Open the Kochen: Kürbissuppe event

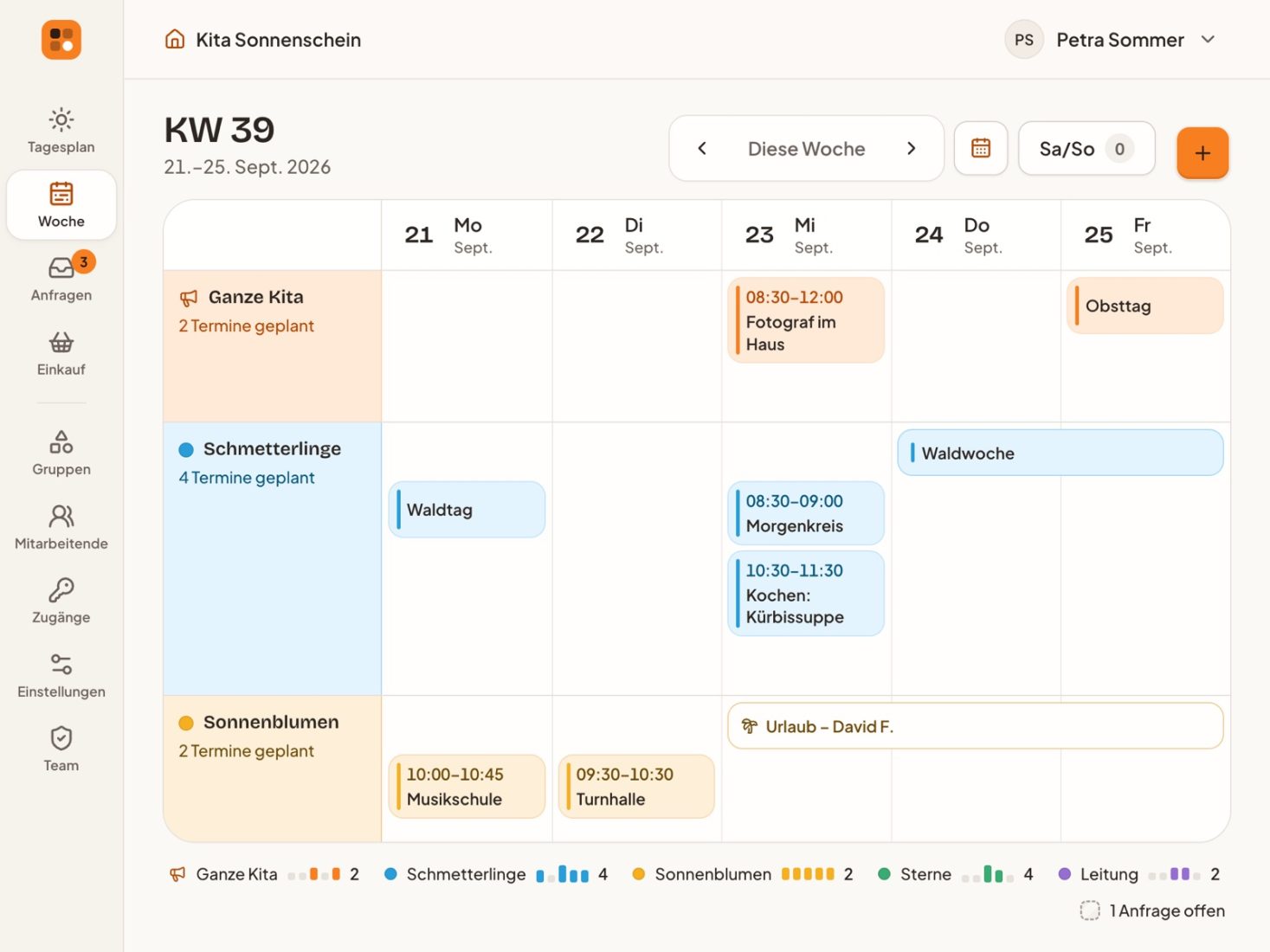click(806, 594)
